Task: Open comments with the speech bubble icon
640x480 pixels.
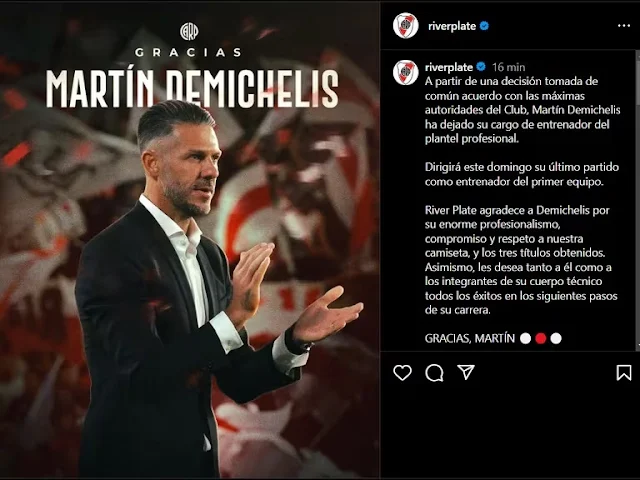Action: [434, 373]
